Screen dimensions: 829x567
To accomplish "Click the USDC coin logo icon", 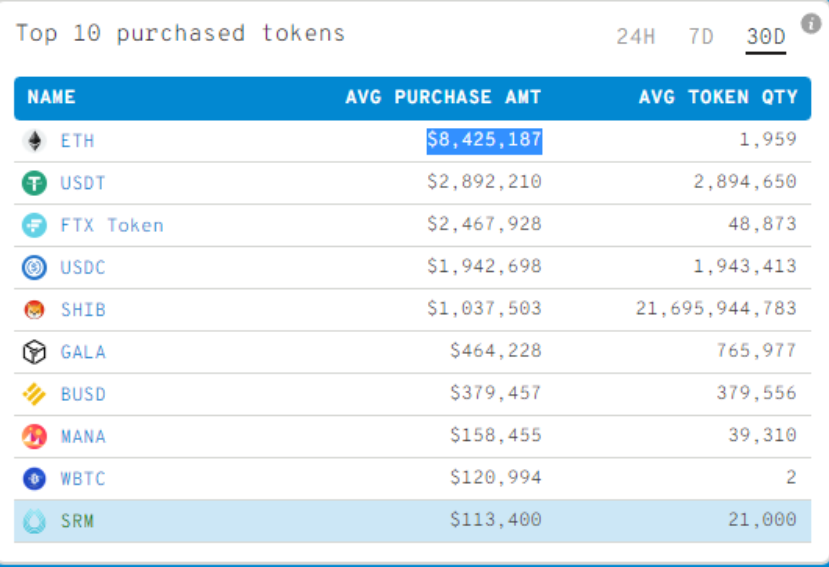I will pyautogui.click(x=34, y=268).
